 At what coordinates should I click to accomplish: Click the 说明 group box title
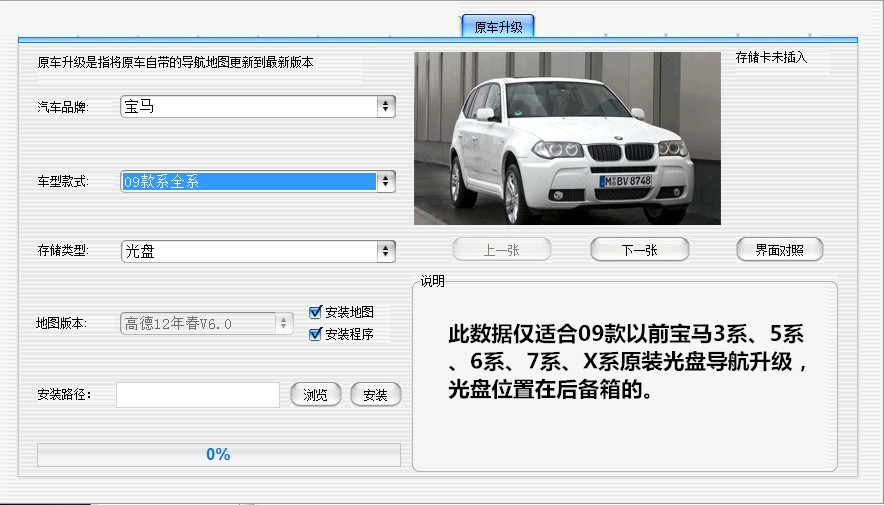tap(432, 281)
